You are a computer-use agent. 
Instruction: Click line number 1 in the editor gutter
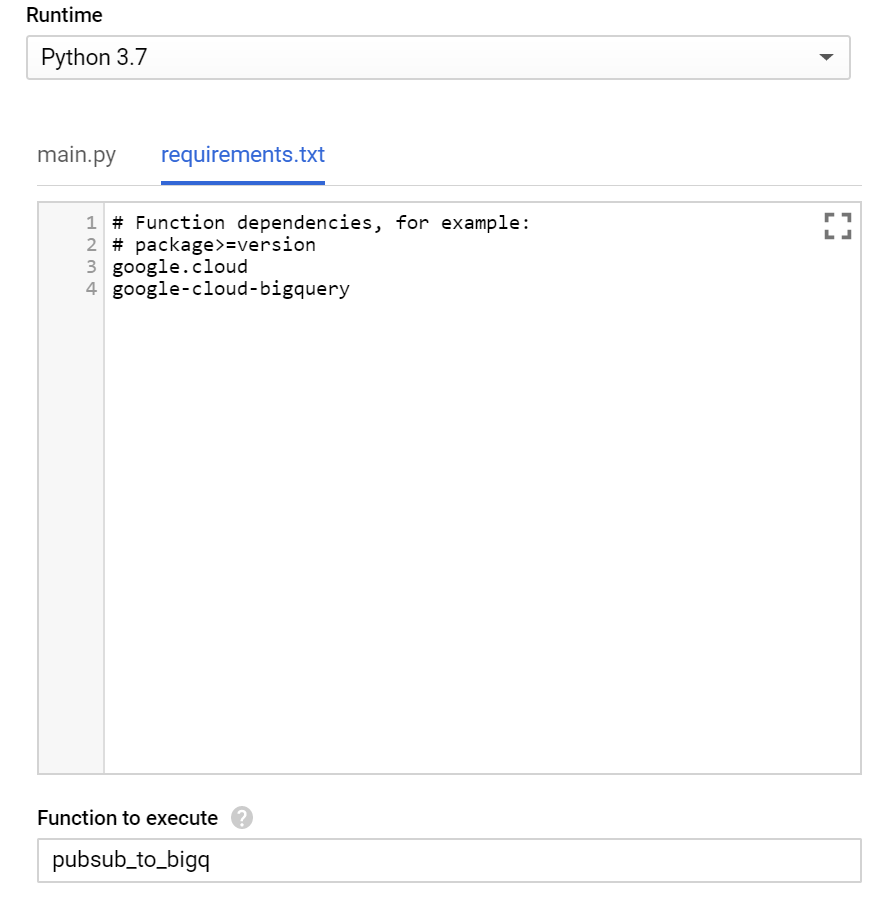click(x=91, y=222)
